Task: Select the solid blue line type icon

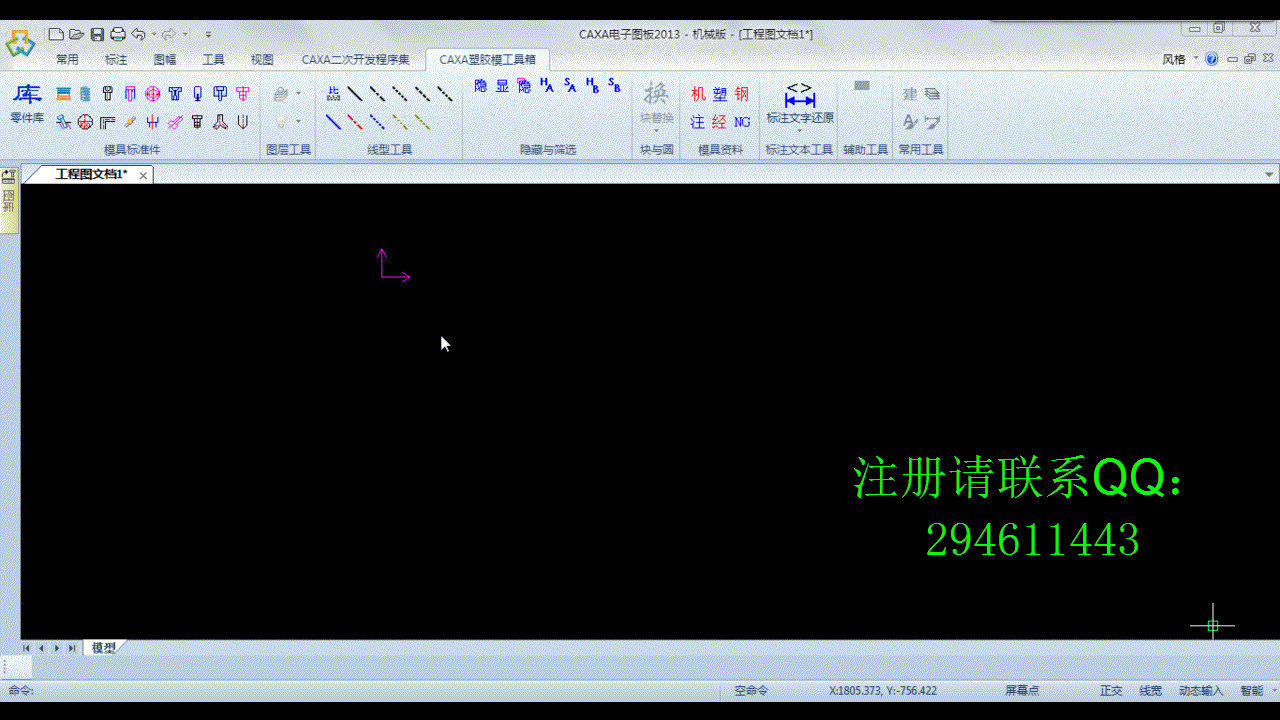Action: click(334, 122)
